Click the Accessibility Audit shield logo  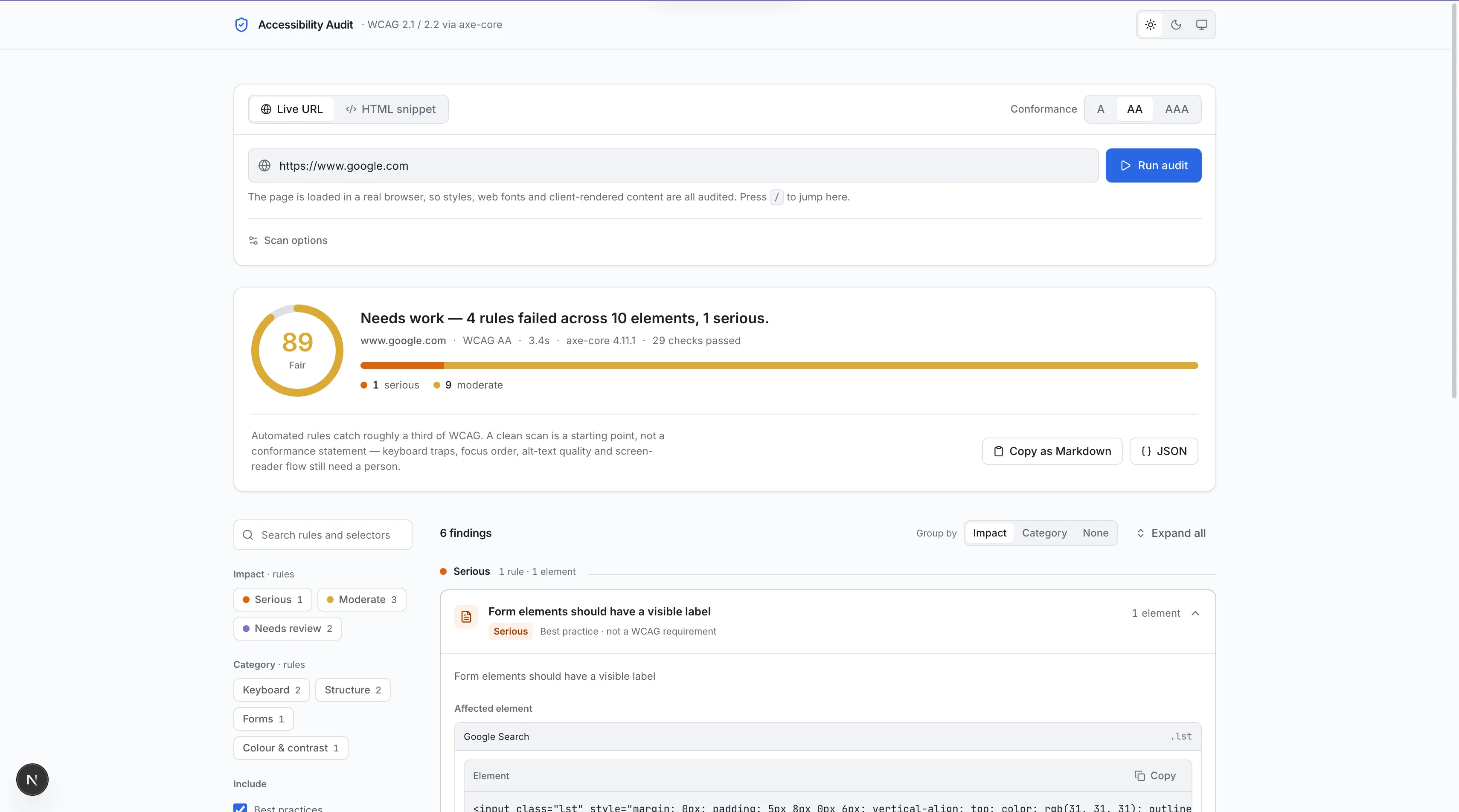pyautogui.click(x=241, y=25)
